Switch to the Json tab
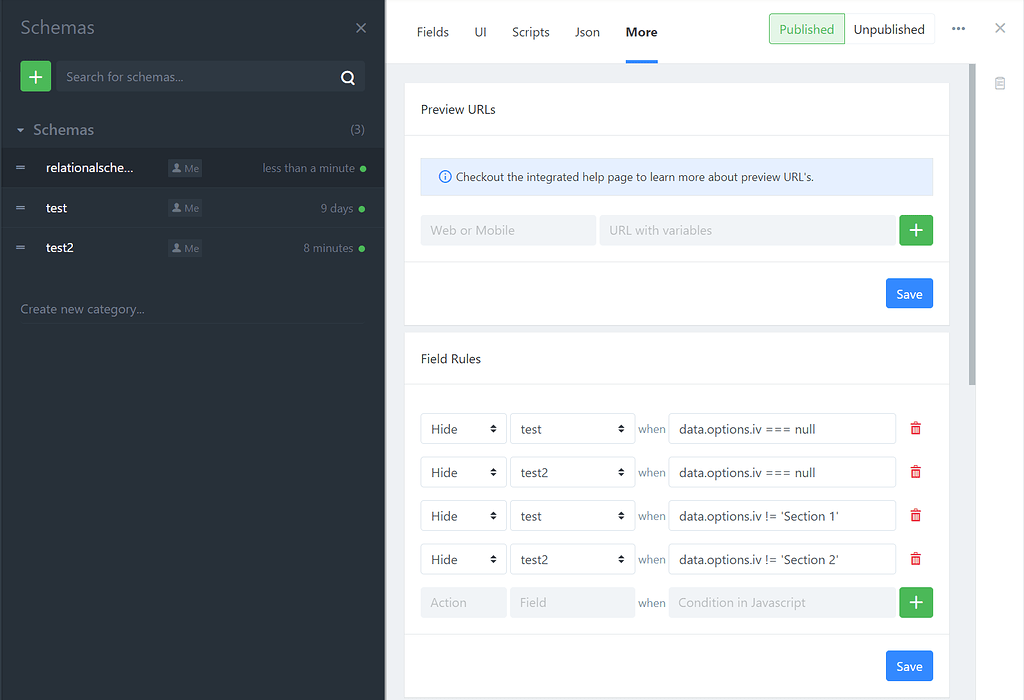Screen dimensions: 1024x700 [x=587, y=32]
